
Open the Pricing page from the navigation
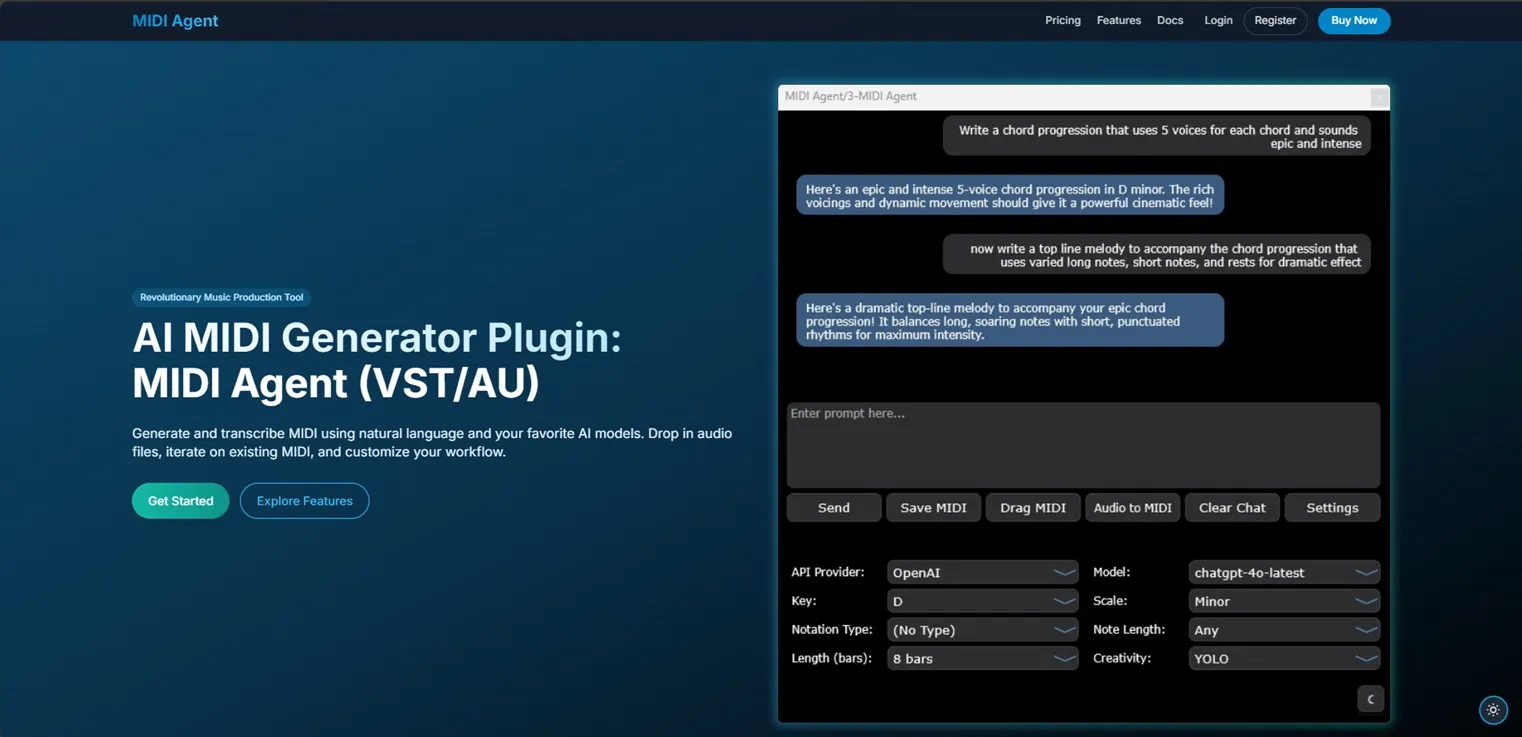[x=1062, y=20]
